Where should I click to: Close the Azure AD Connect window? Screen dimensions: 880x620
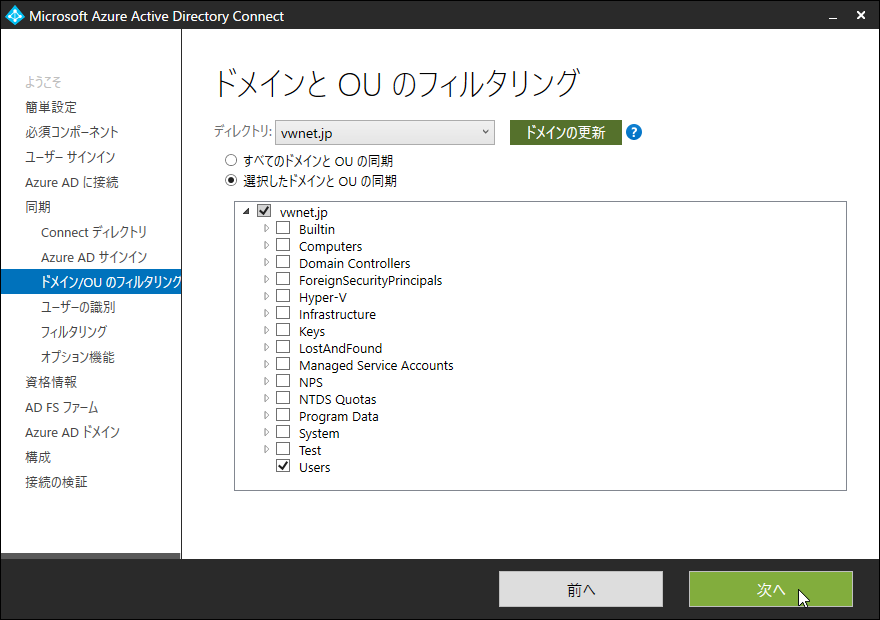point(861,16)
